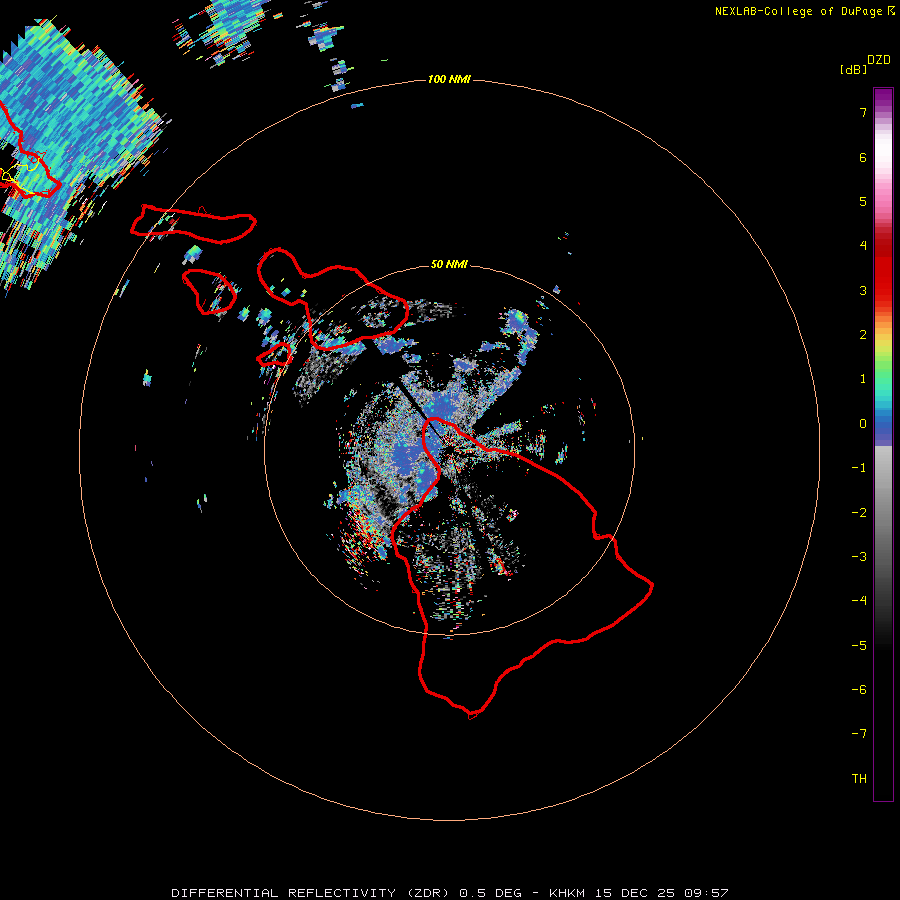Click the 6 value on color scale
The width and height of the screenshot is (900, 900).
coord(863,157)
